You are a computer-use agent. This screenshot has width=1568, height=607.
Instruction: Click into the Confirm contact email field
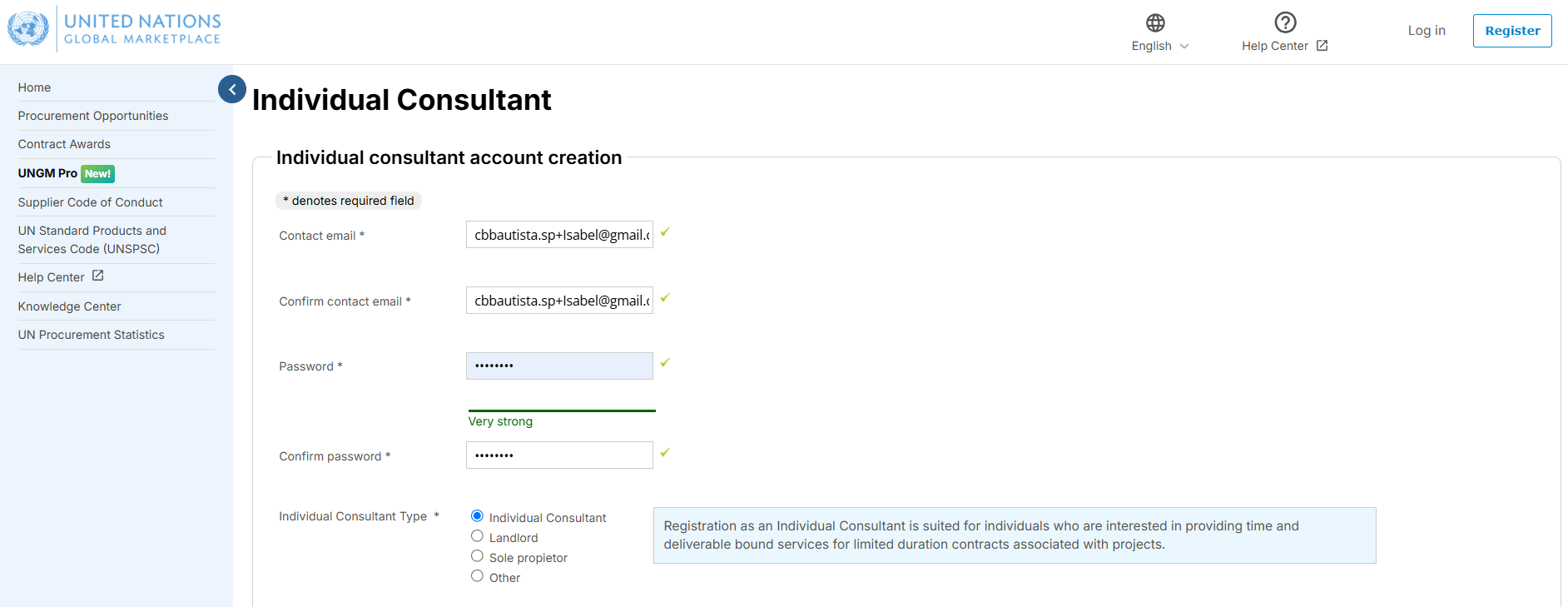[559, 301]
